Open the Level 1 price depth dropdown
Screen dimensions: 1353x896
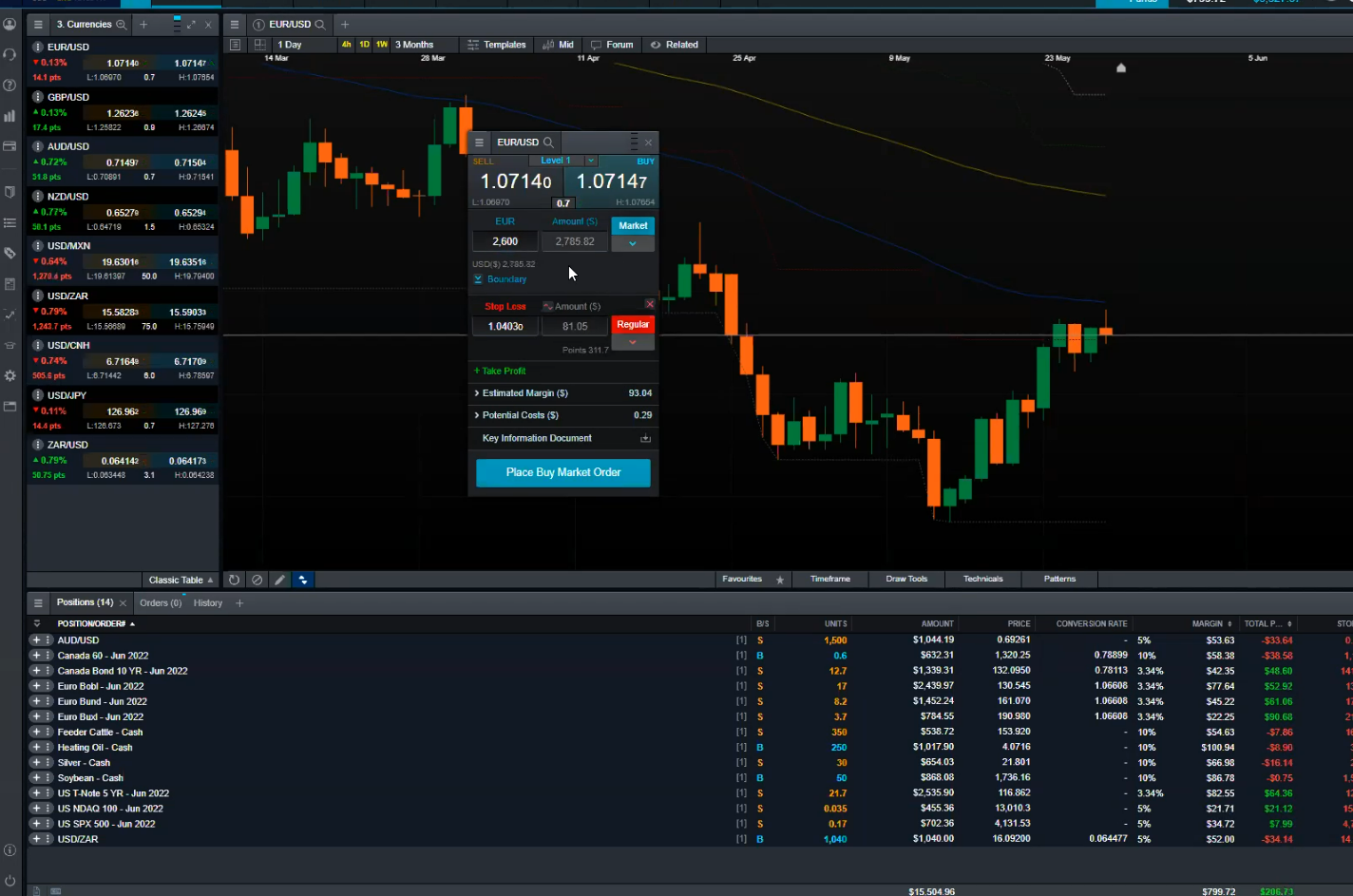click(591, 161)
